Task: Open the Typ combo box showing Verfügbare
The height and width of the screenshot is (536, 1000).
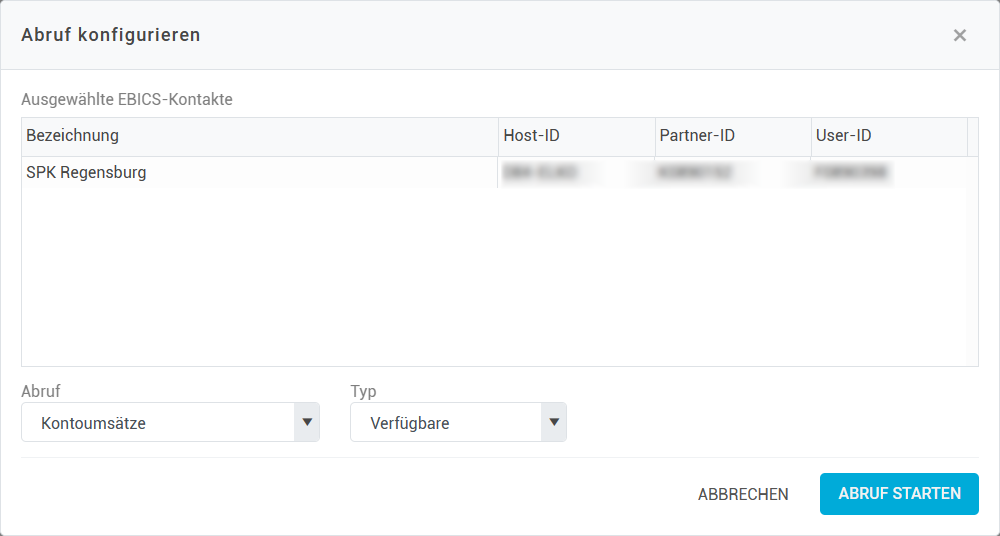Action: 445,423
